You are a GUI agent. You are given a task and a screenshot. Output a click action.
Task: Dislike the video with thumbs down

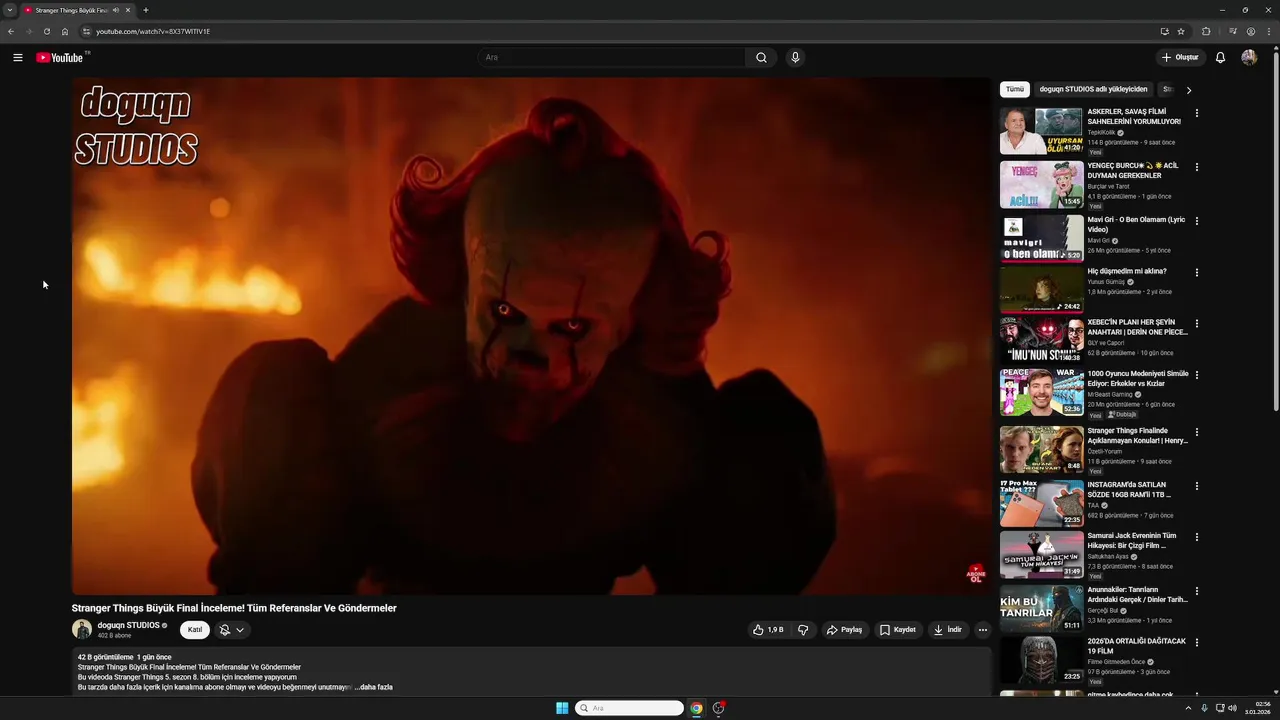803,630
